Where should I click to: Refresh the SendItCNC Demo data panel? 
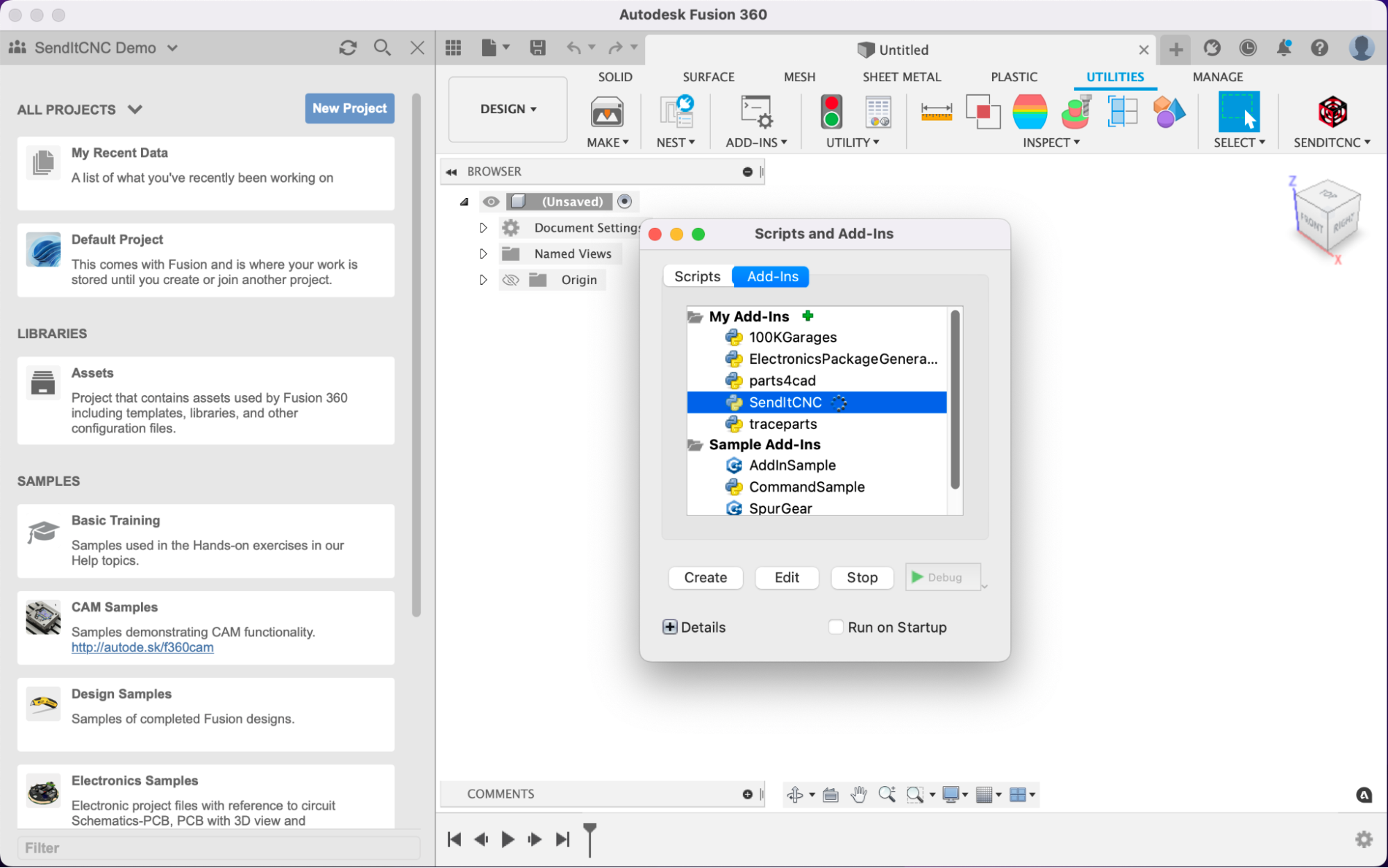348,48
